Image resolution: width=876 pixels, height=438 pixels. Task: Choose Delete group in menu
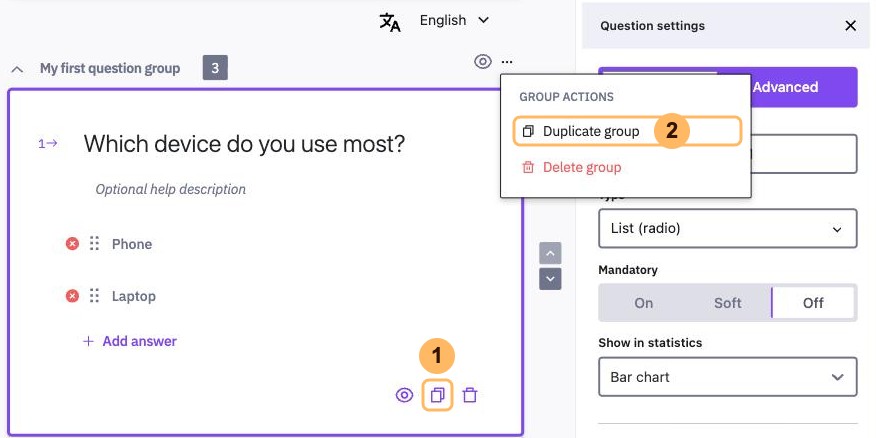[x=572, y=167]
